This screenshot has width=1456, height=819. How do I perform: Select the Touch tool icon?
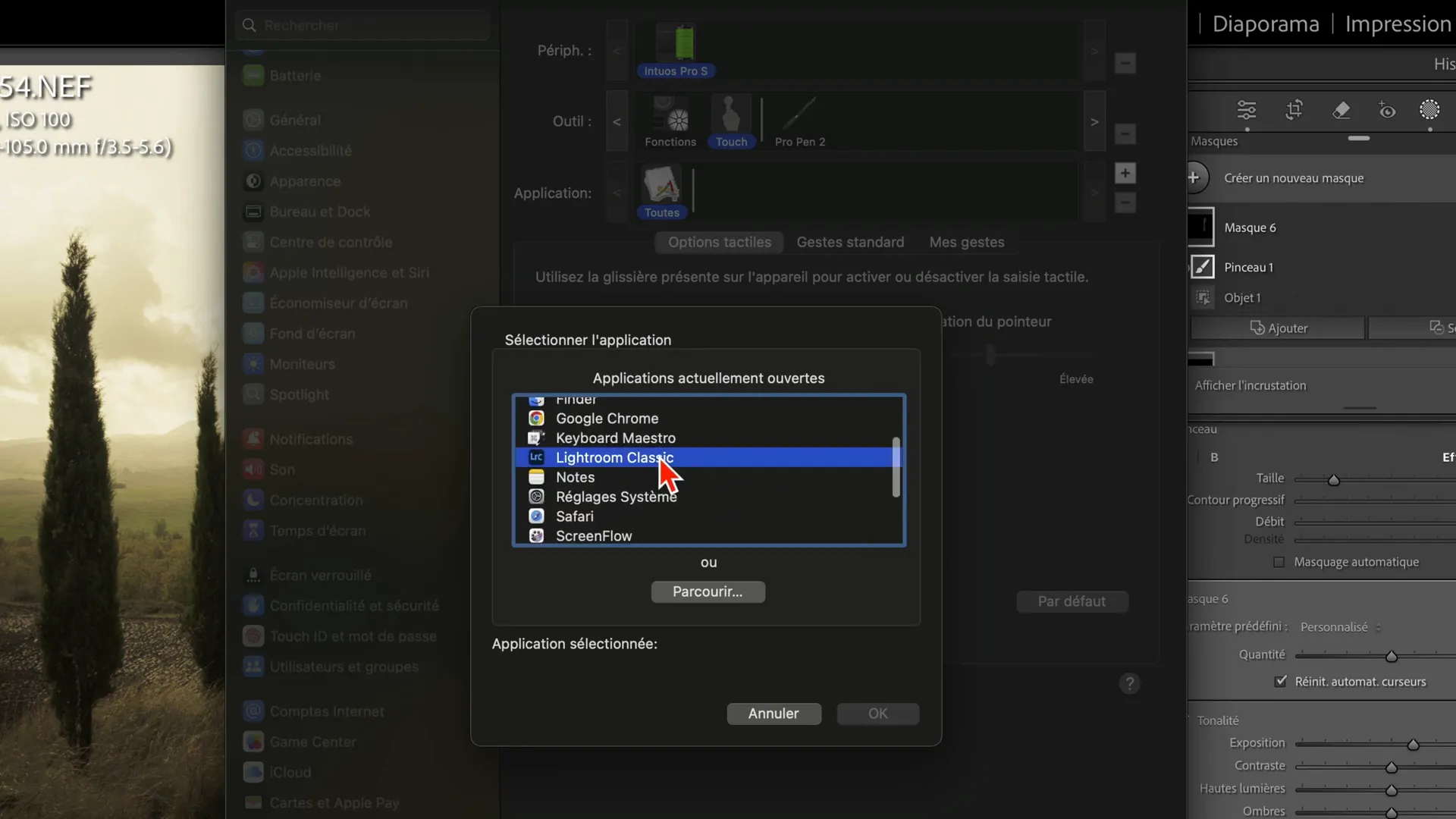pyautogui.click(x=731, y=121)
